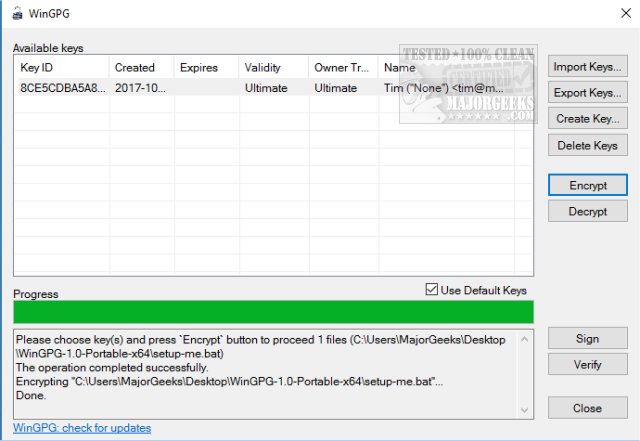
Task: Click 'The operation completed successfully.' log line
Action: coord(112,368)
